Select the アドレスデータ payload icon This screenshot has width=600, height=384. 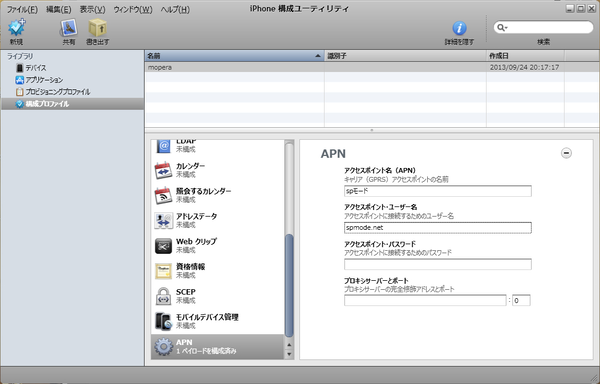pyautogui.click(x=163, y=221)
